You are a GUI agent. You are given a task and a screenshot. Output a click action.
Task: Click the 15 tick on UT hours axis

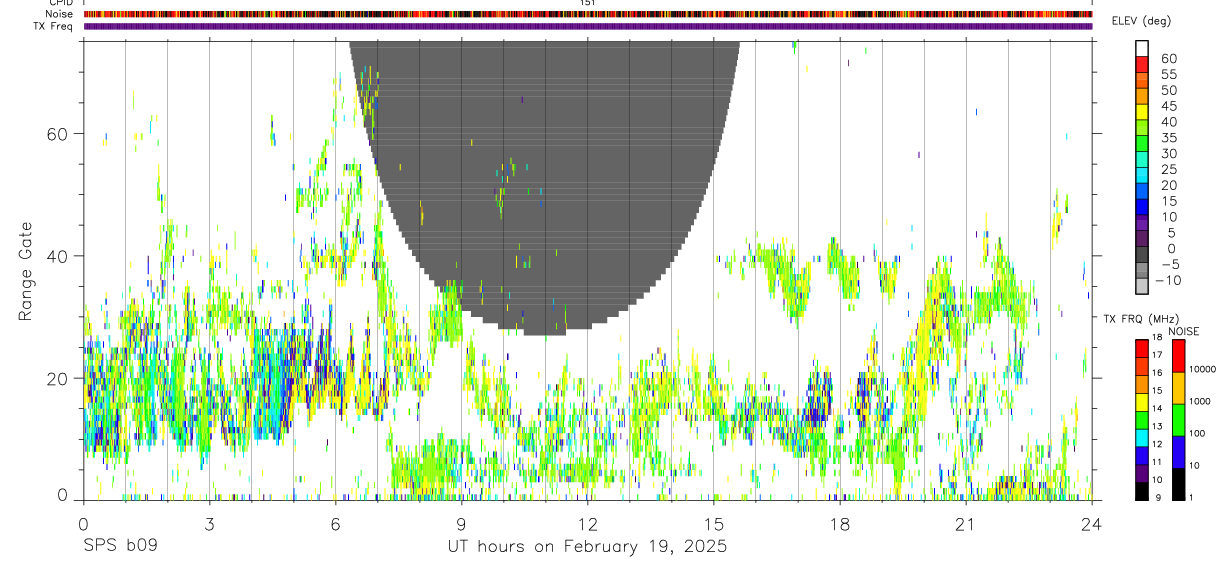coord(713,524)
